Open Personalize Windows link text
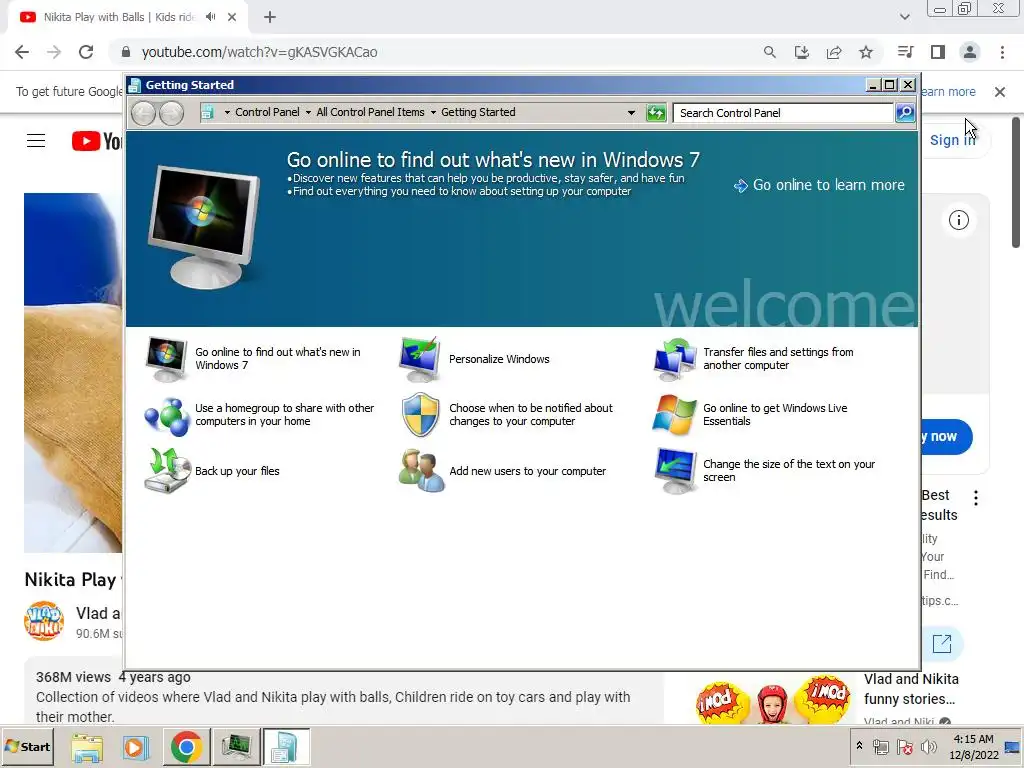Viewport: 1024px width, 768px height. tap(499, 359)
